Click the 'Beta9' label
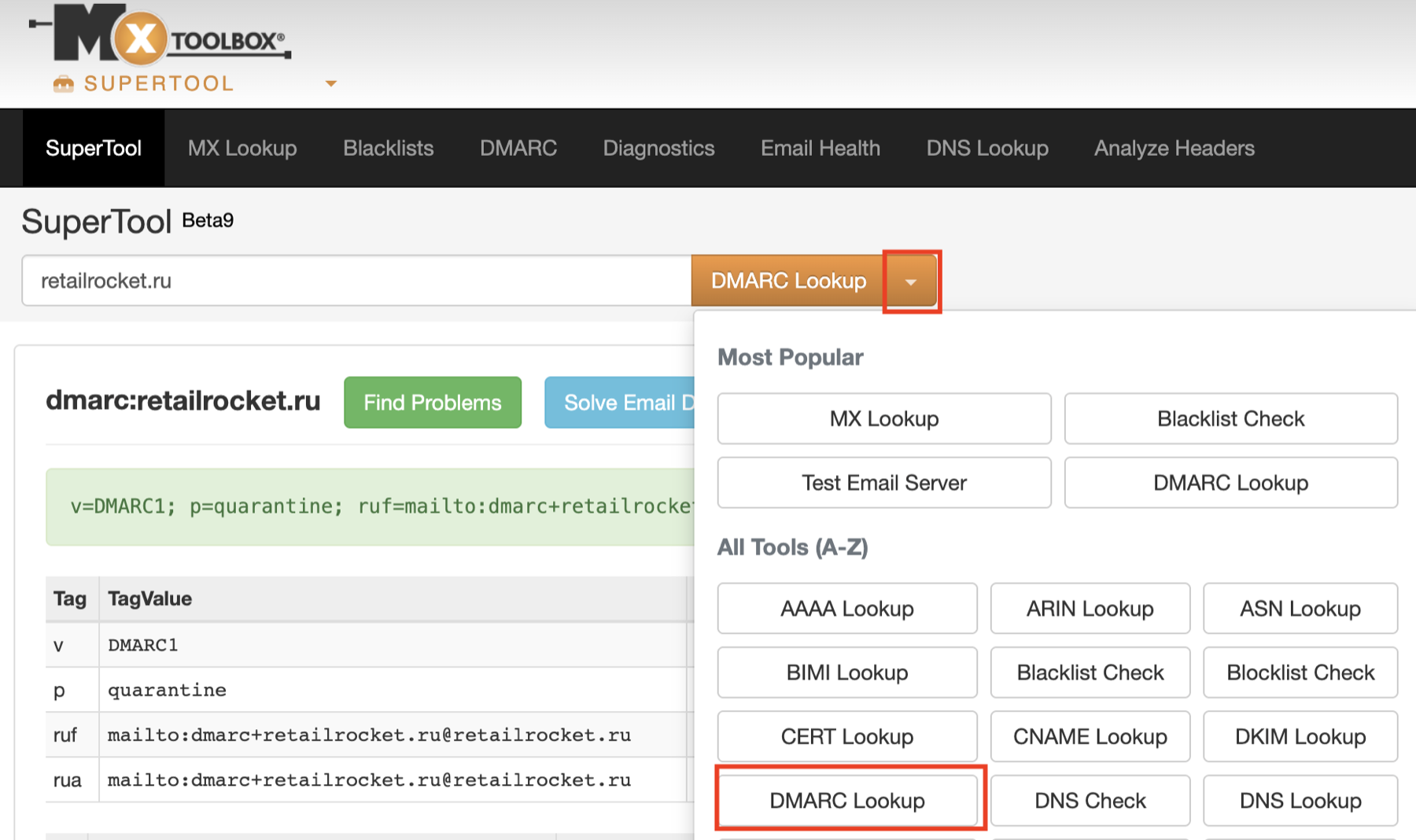 [208, 220]
